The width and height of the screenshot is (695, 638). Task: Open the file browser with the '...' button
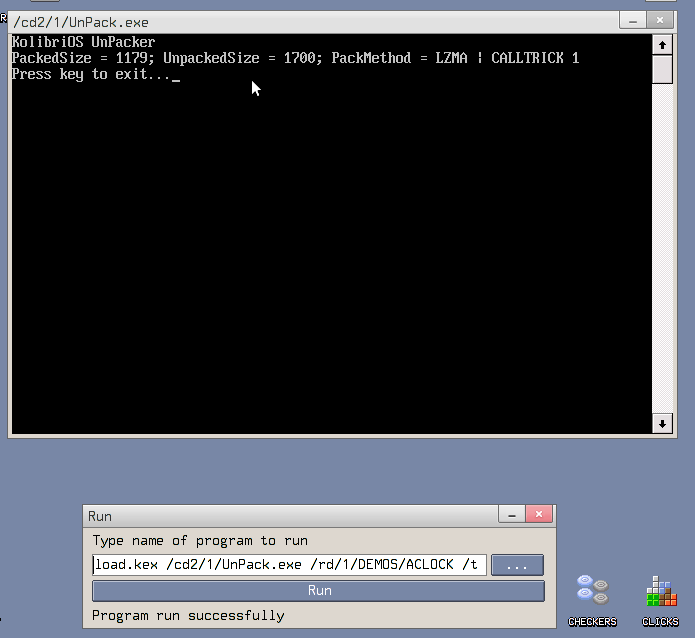coord(517,565)
